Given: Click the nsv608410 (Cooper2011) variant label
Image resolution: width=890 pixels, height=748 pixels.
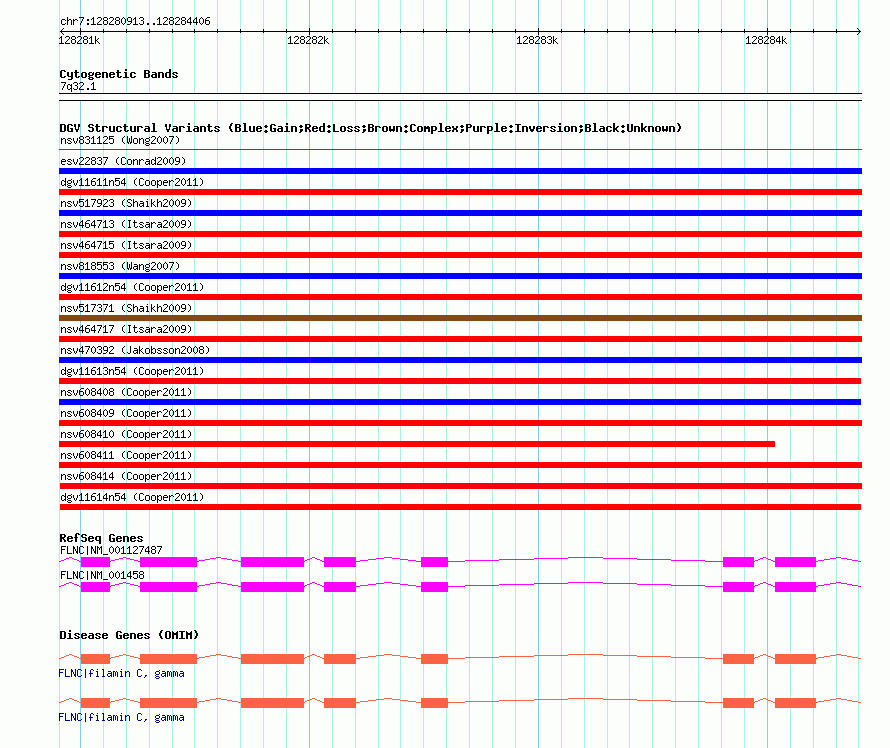Looking at the screenshot, I should coord(126,434).
